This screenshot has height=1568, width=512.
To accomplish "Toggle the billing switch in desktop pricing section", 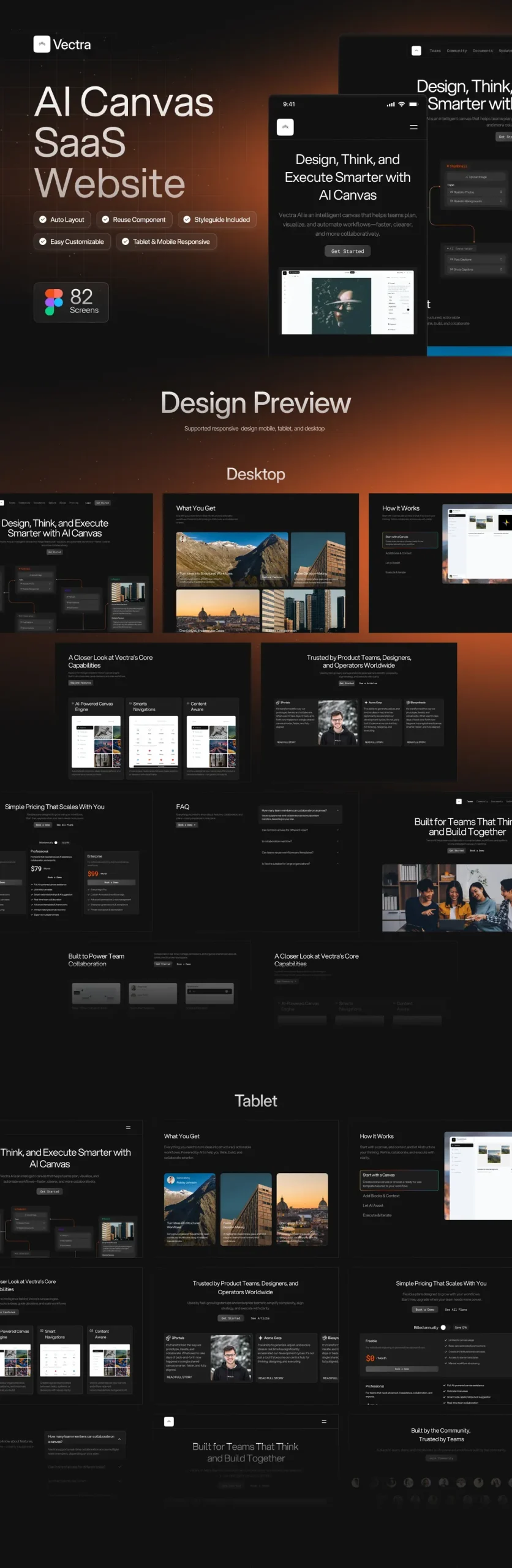I will 56,842.
